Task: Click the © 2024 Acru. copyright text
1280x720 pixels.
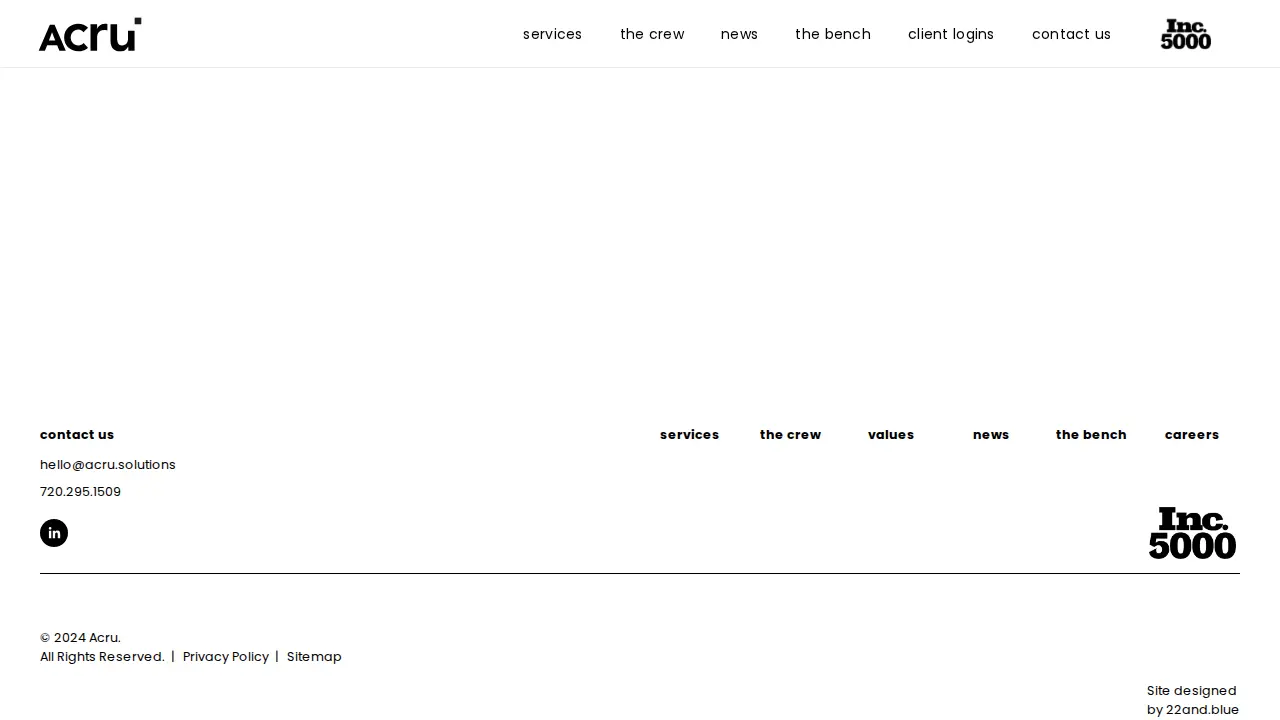Action: pos(80,638)
